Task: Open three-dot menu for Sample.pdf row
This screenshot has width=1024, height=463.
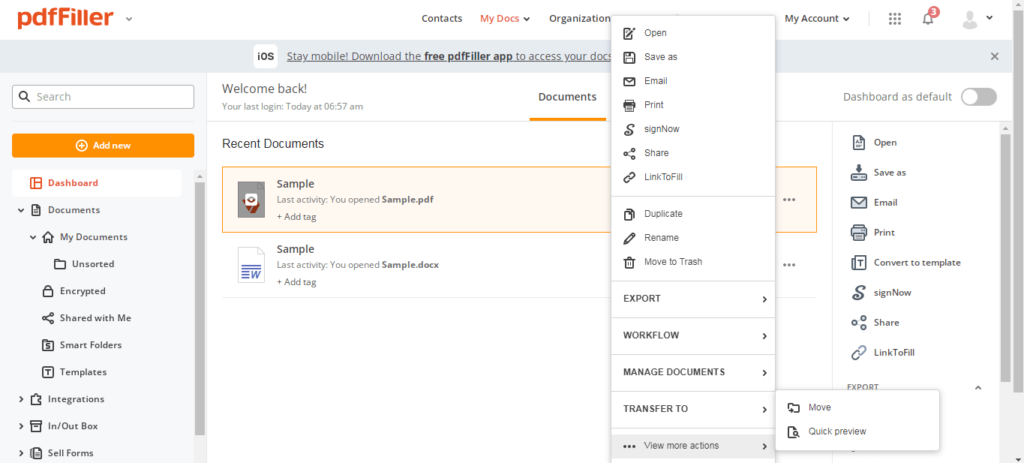Action: [x=789, y=200]
